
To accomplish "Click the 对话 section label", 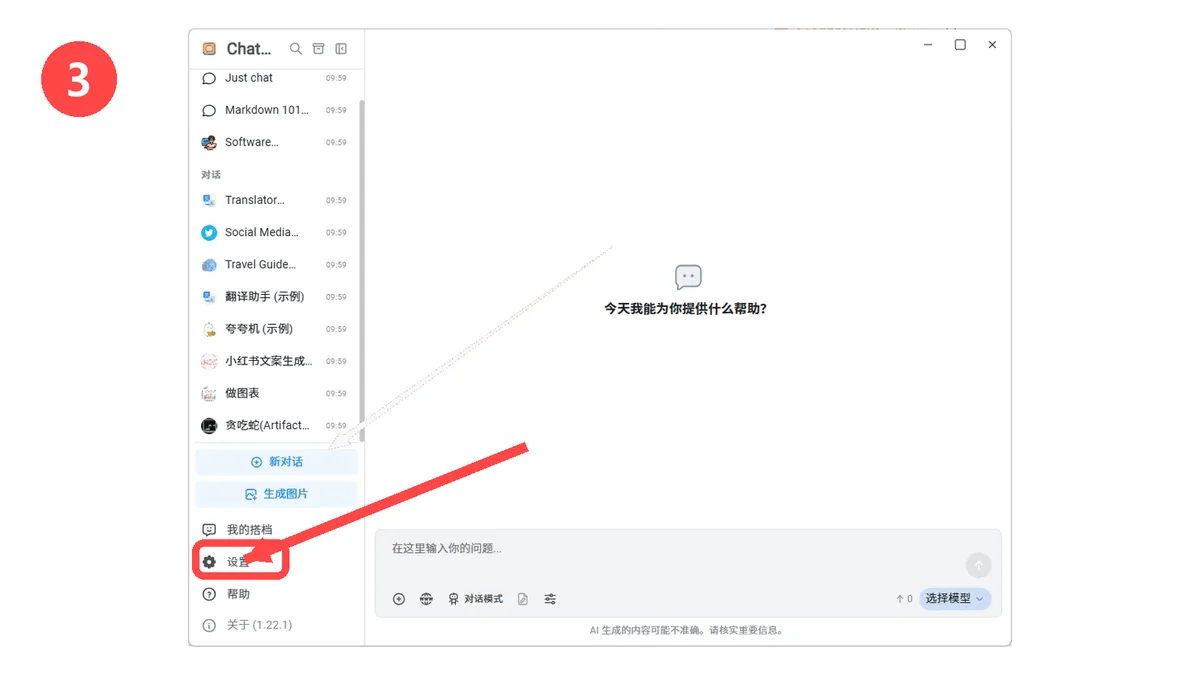I will point(211,174).
